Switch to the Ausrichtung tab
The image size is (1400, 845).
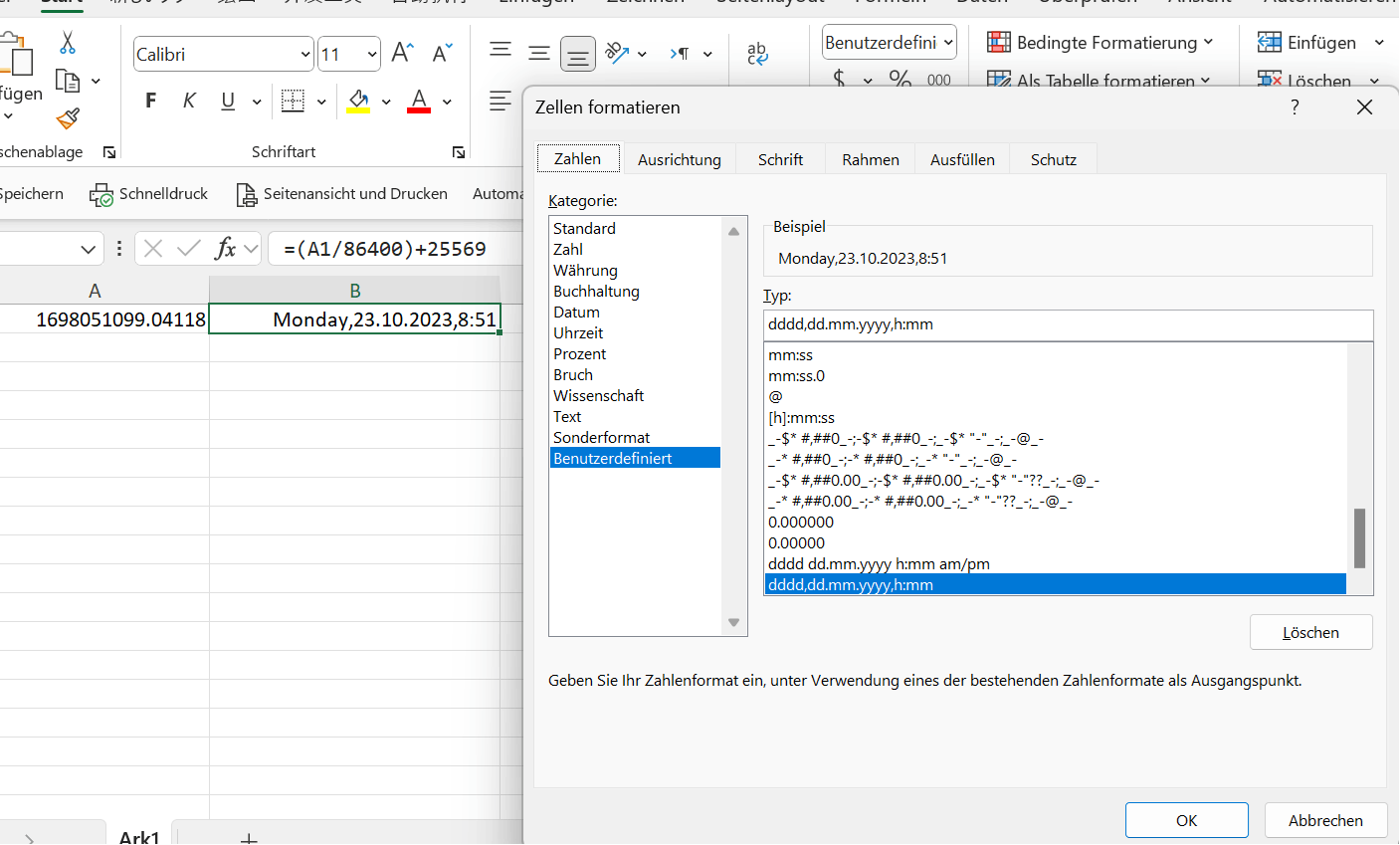[x=679, y=159]
